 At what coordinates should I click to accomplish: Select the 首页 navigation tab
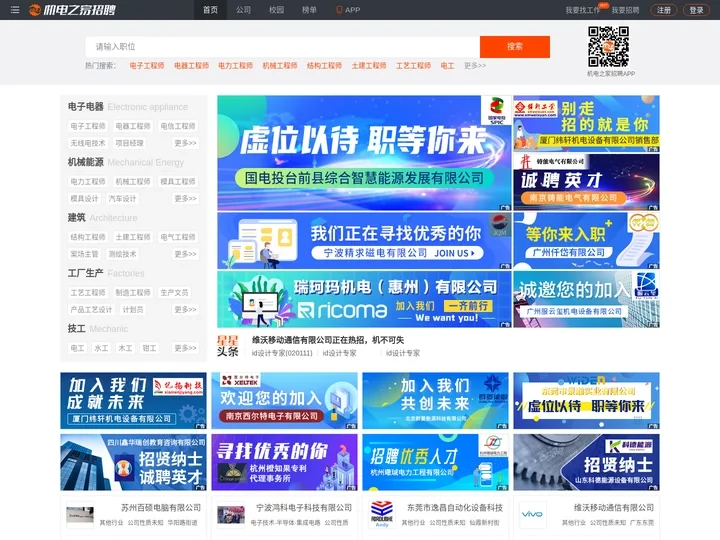(x=210, y=10)
